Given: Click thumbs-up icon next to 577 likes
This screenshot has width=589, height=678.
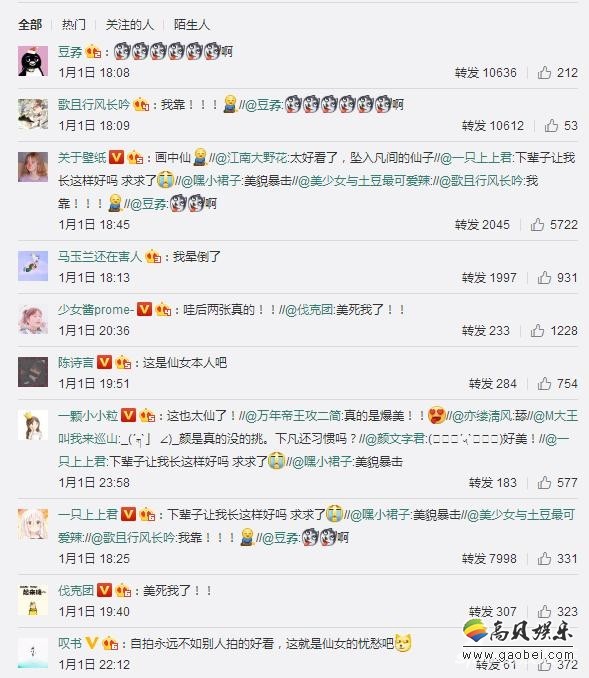Looking at the screenshot, I should pyautogui.click(x=544, y=483).
